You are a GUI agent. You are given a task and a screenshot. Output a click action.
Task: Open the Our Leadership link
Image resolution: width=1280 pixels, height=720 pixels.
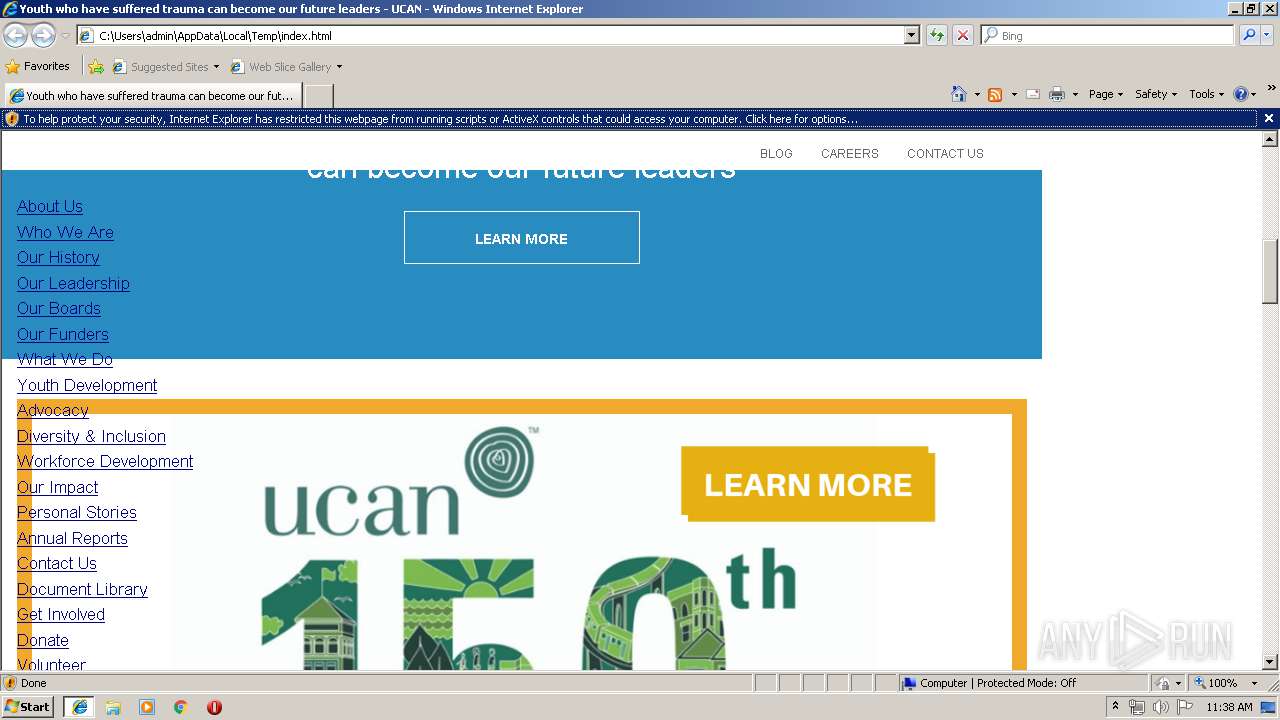click(73, 283)
